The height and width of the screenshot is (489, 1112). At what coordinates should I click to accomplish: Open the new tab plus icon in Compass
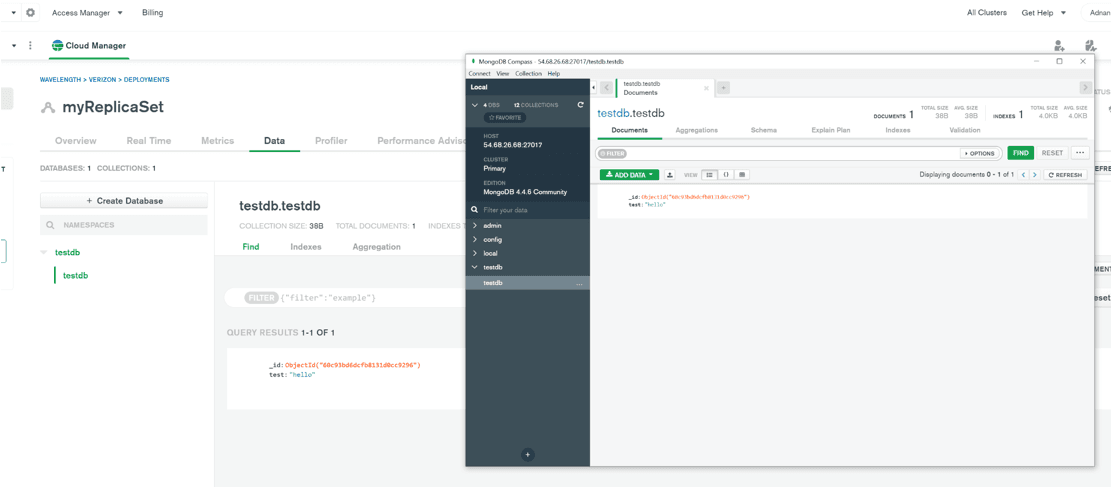tap(723, 88)
